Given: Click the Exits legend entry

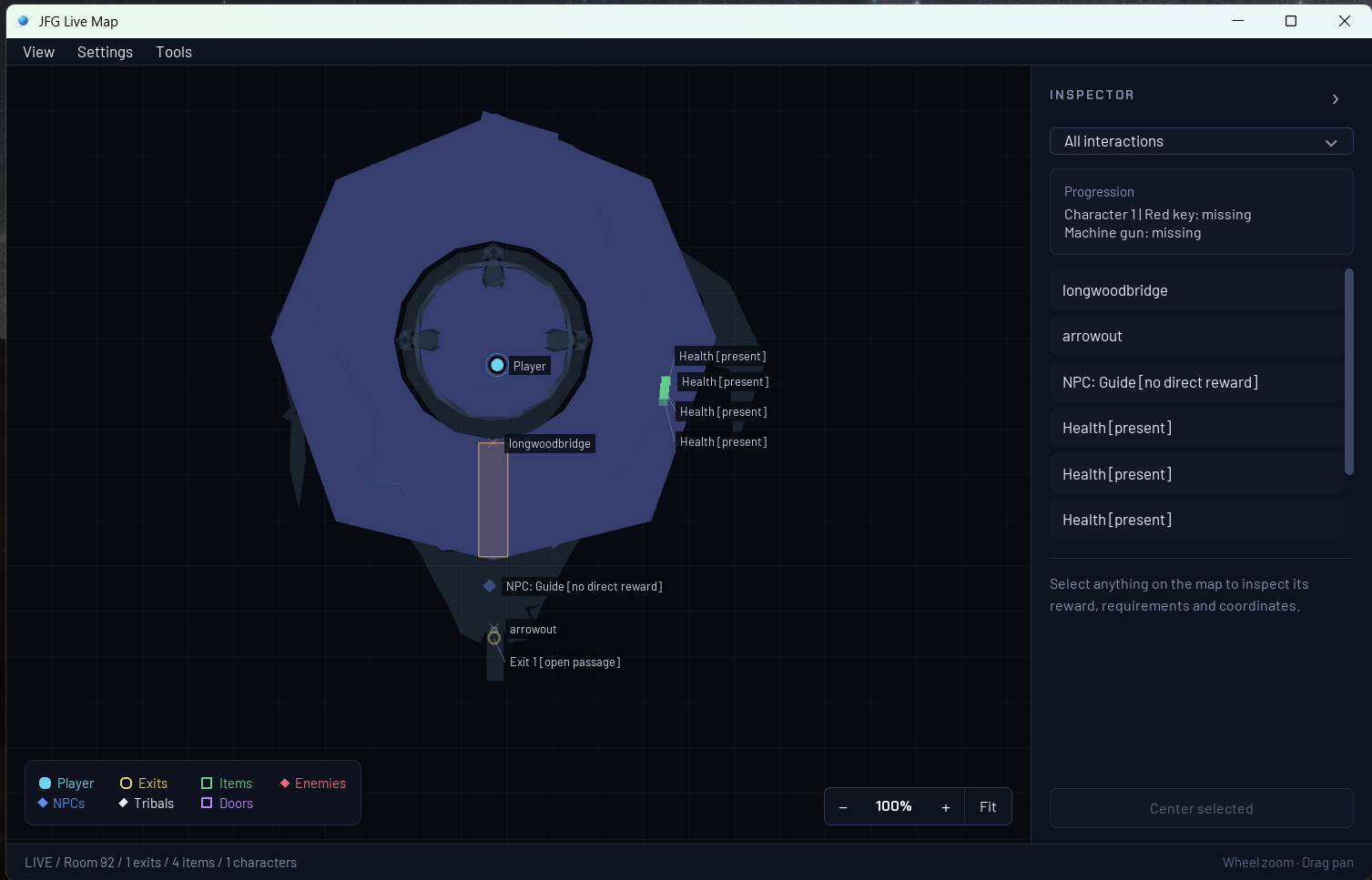Looking at the screenshot, I should click(x=144, y=784).
